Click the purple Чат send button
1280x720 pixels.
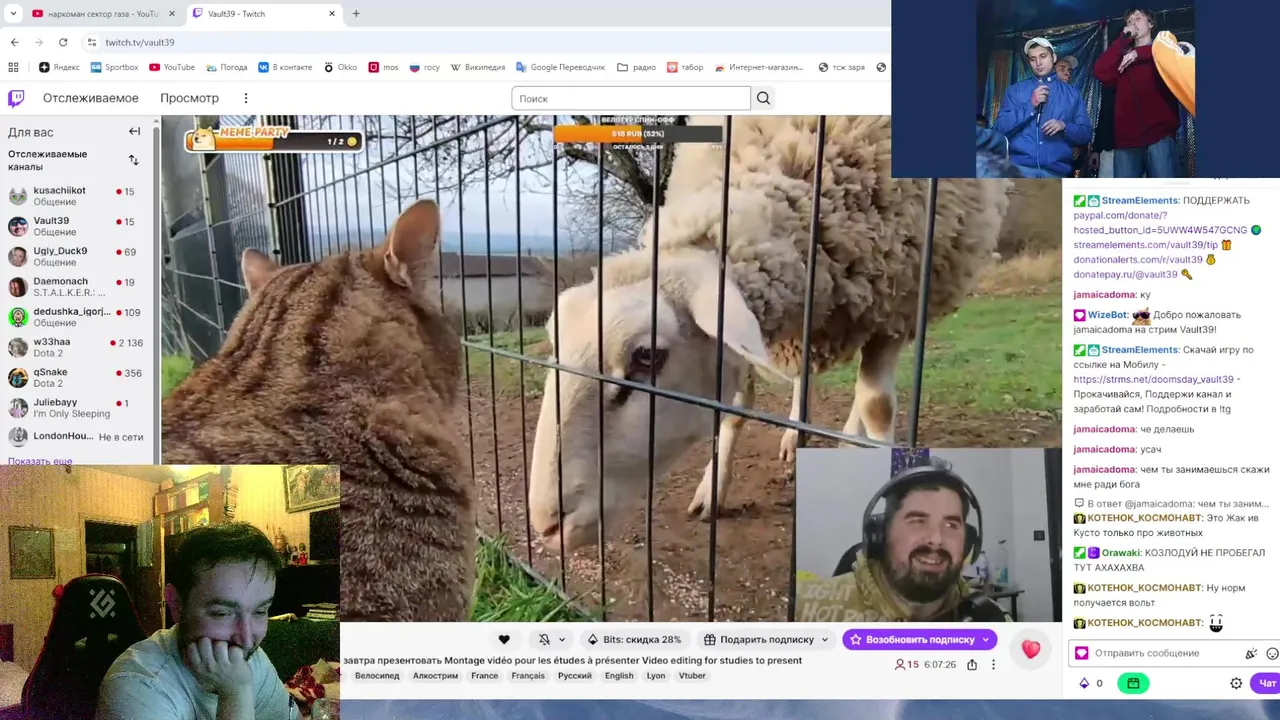tap(1267, 683)
